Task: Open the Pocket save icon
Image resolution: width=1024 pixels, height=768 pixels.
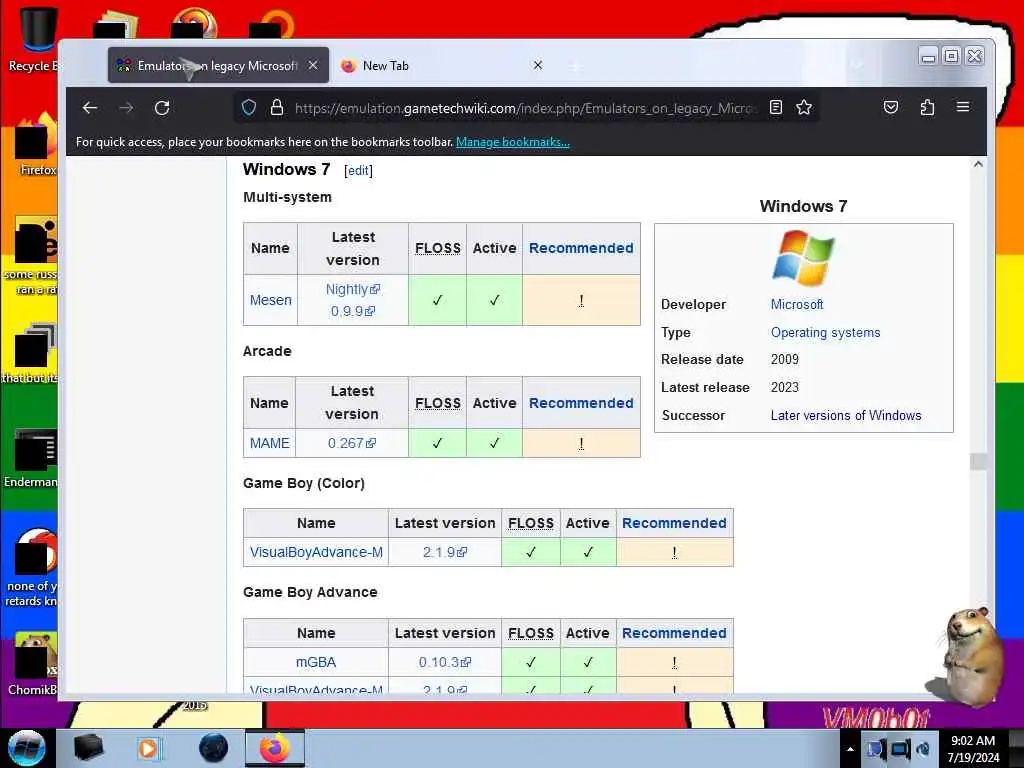Action: (x=891, y=107)
